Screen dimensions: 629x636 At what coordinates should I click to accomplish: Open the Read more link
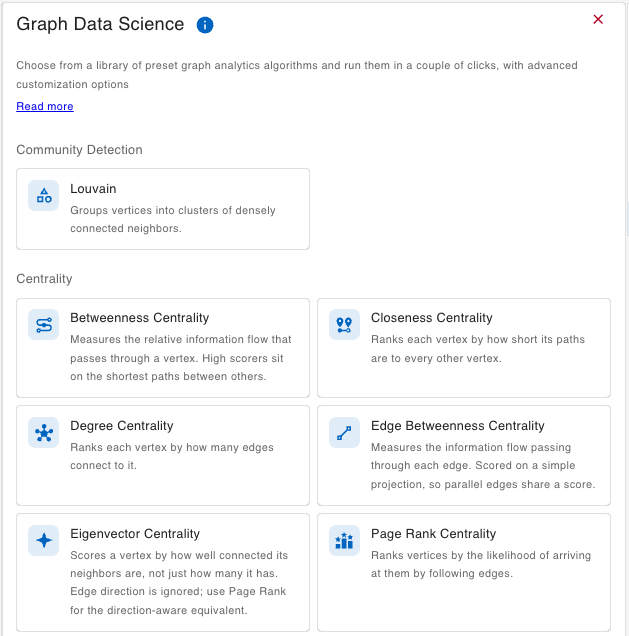(x=45, y=106)
